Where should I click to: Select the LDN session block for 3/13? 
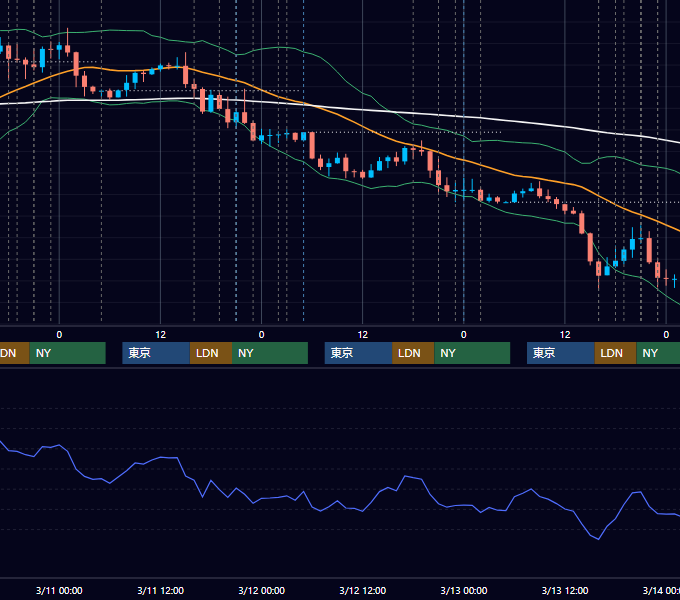[615, 353]
